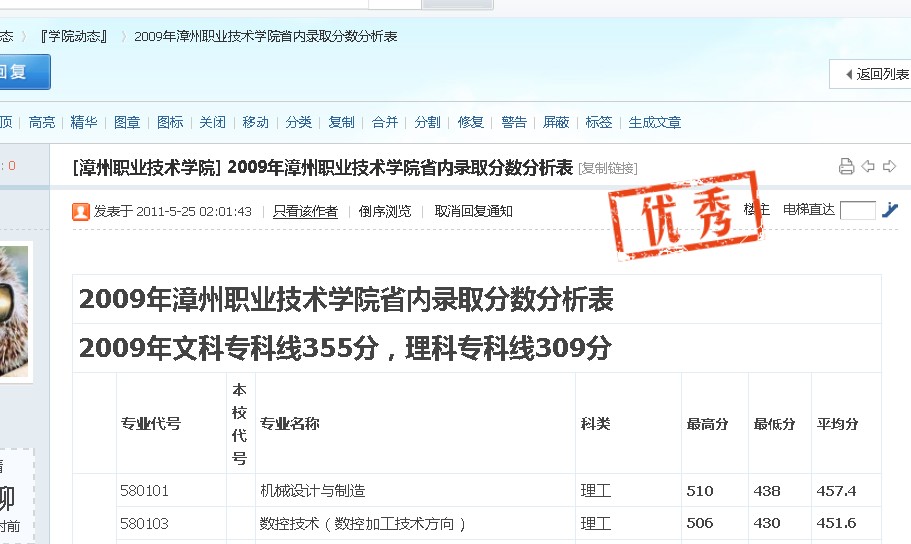Go to next thread with right arrow
This screenshot has height=544, width=911.
coord(890,167)
